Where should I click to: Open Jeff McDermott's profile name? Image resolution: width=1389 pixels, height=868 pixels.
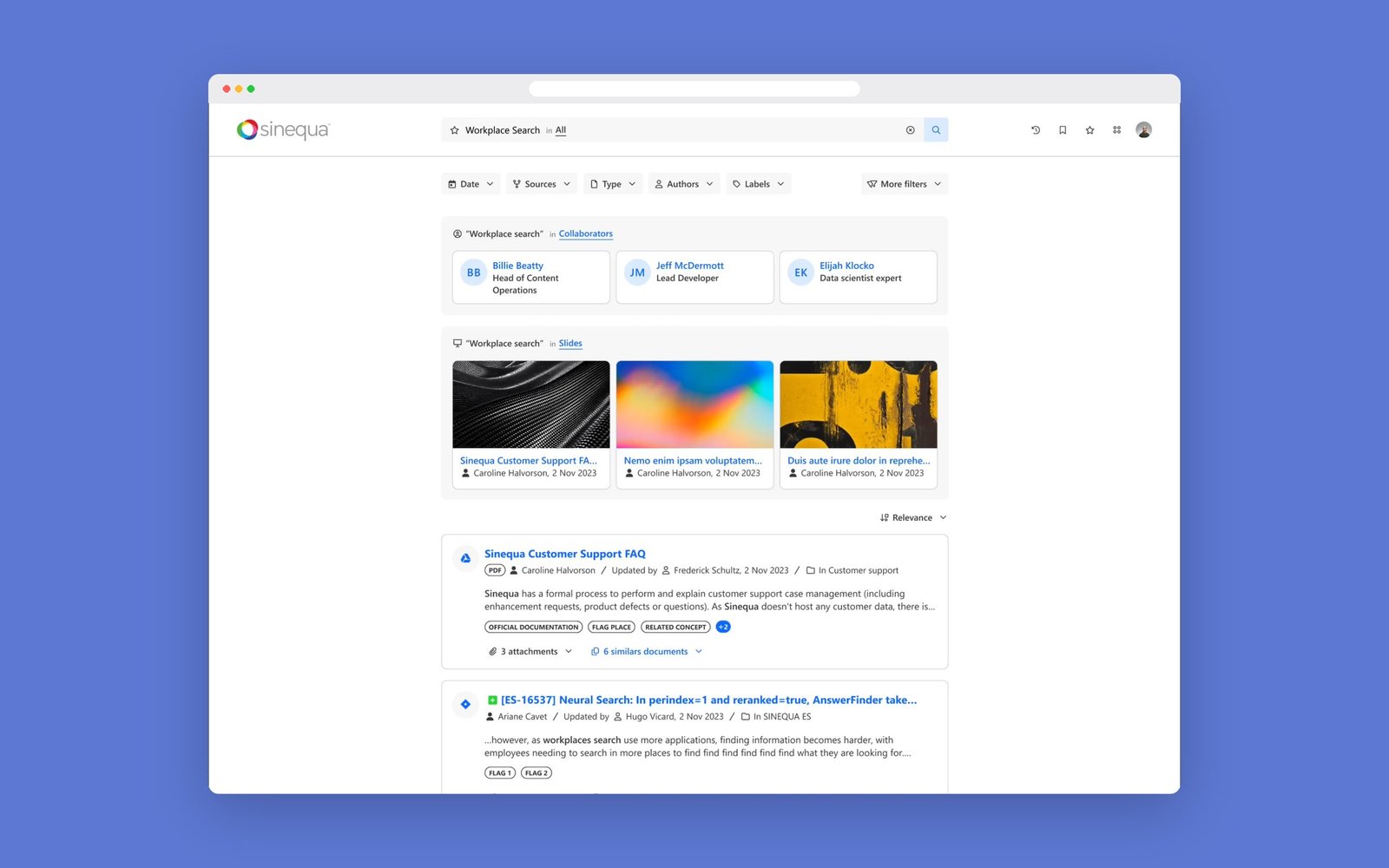690,266
